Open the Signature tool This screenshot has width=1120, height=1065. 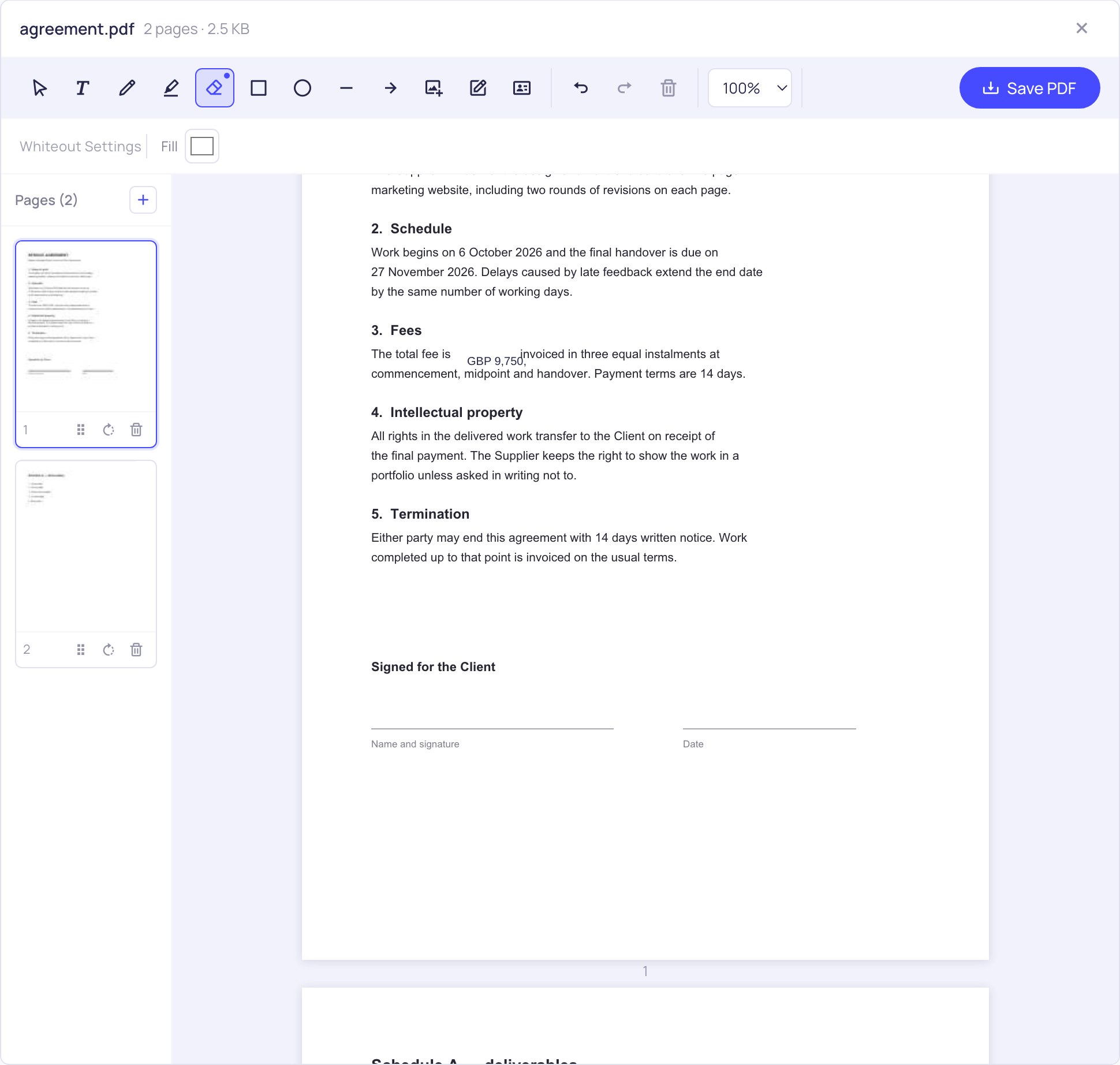click(478, 88)
